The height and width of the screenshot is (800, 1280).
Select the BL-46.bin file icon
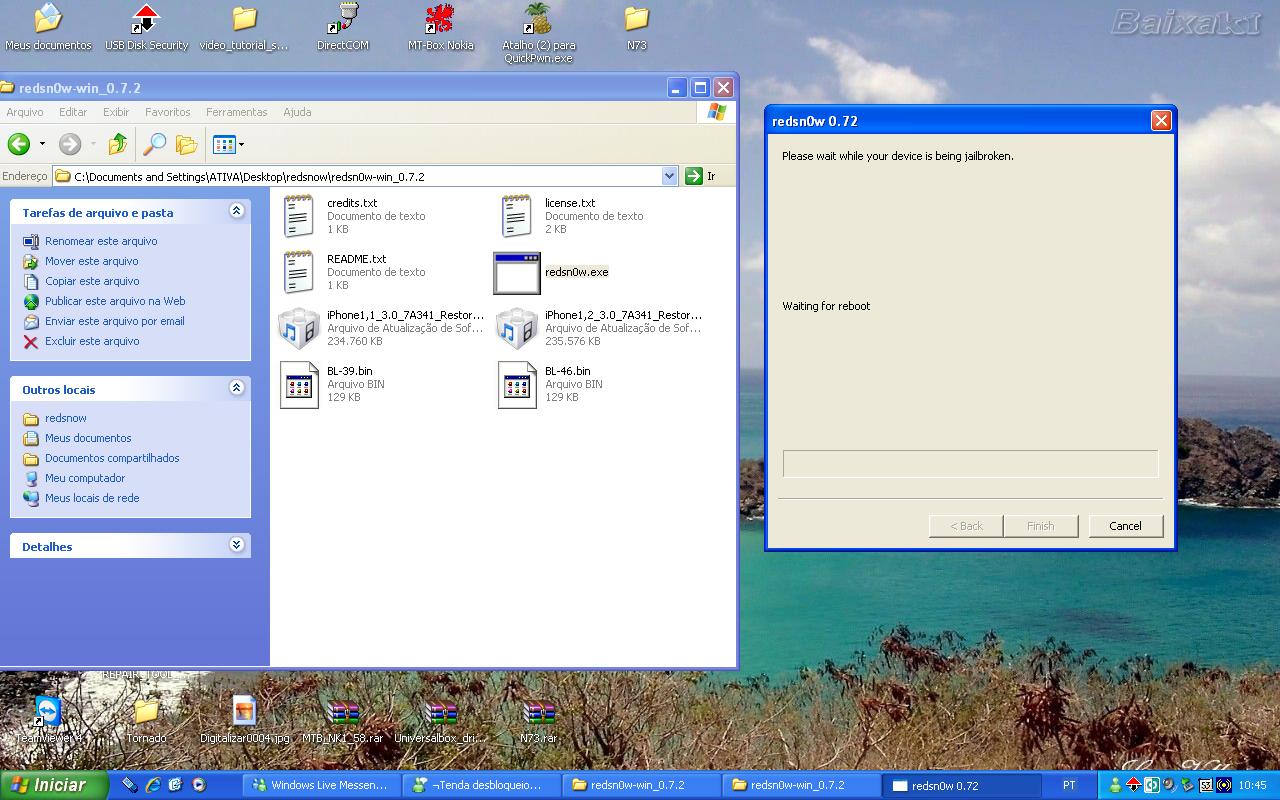coord(517,385)
